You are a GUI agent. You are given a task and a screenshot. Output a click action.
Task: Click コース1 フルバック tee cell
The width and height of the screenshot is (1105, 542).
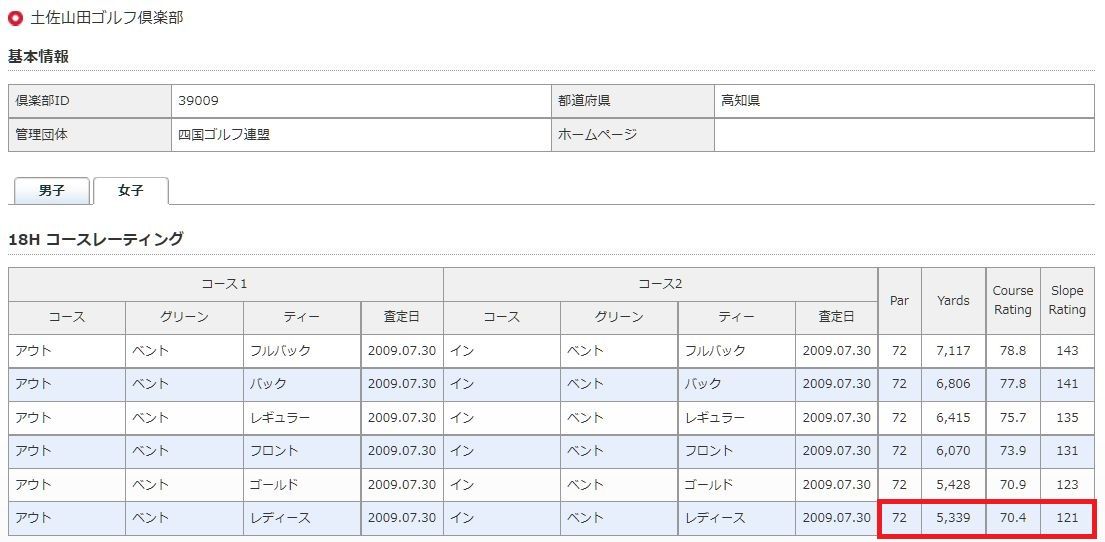point(302,350)
